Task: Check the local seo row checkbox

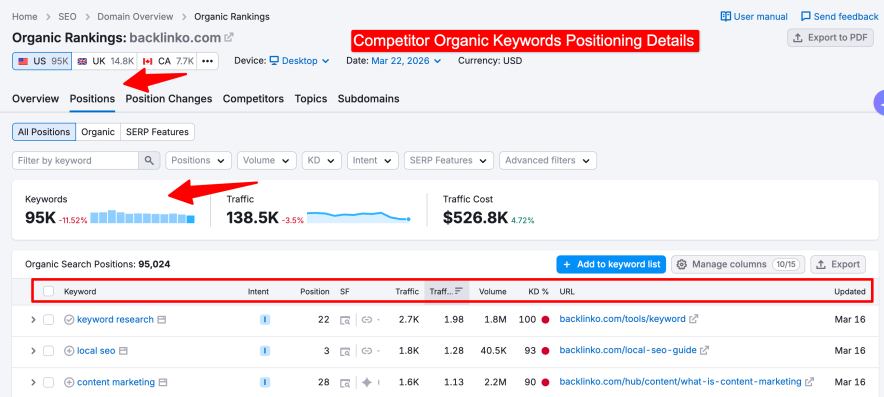Action: click(x=48, y=351)
